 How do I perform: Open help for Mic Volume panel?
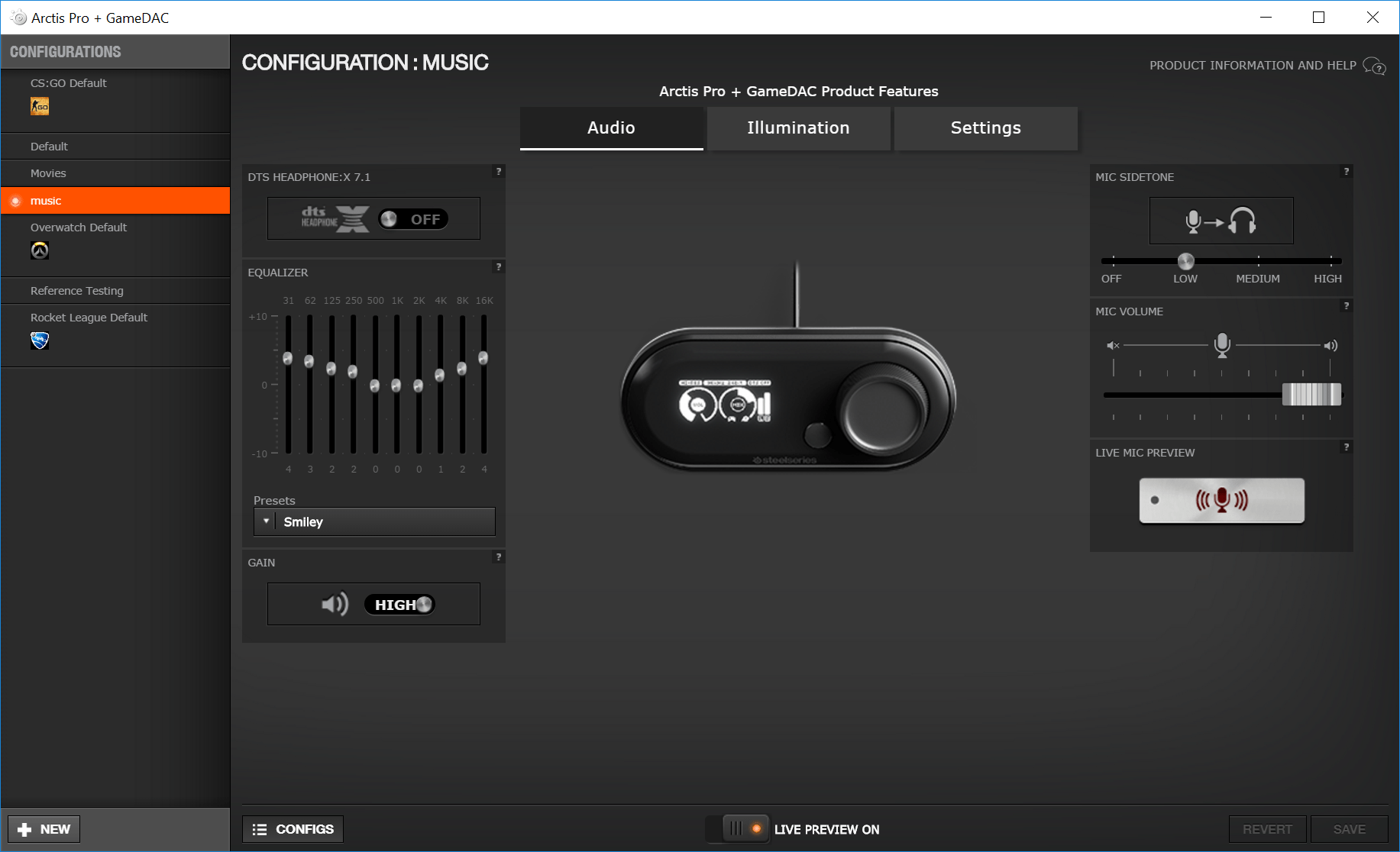[1347, 306]
